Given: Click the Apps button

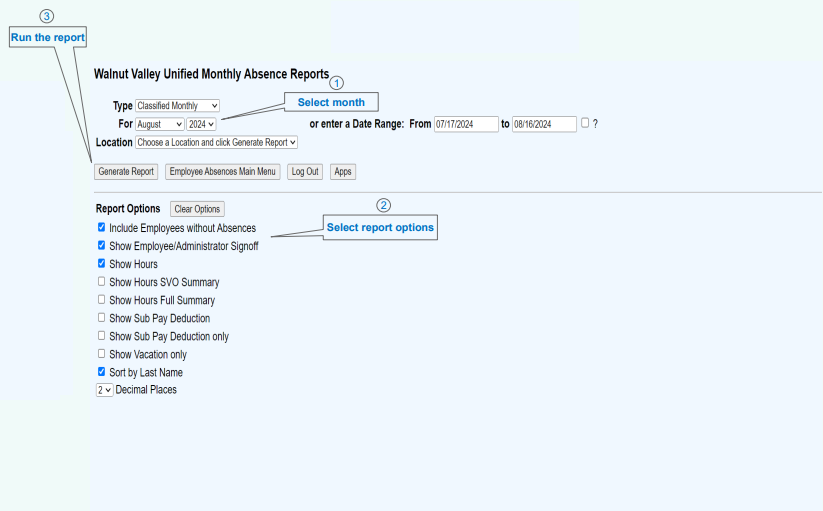Looking at the screenshot, I should [343, 172].
